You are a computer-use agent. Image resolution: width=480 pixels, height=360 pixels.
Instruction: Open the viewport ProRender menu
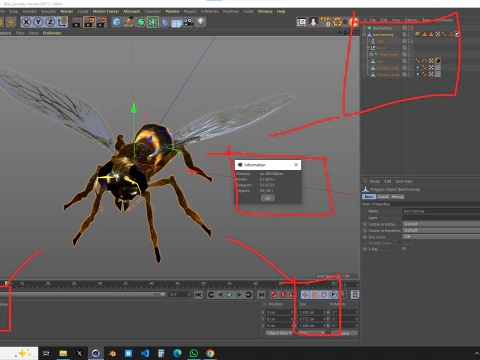(52, 33)
